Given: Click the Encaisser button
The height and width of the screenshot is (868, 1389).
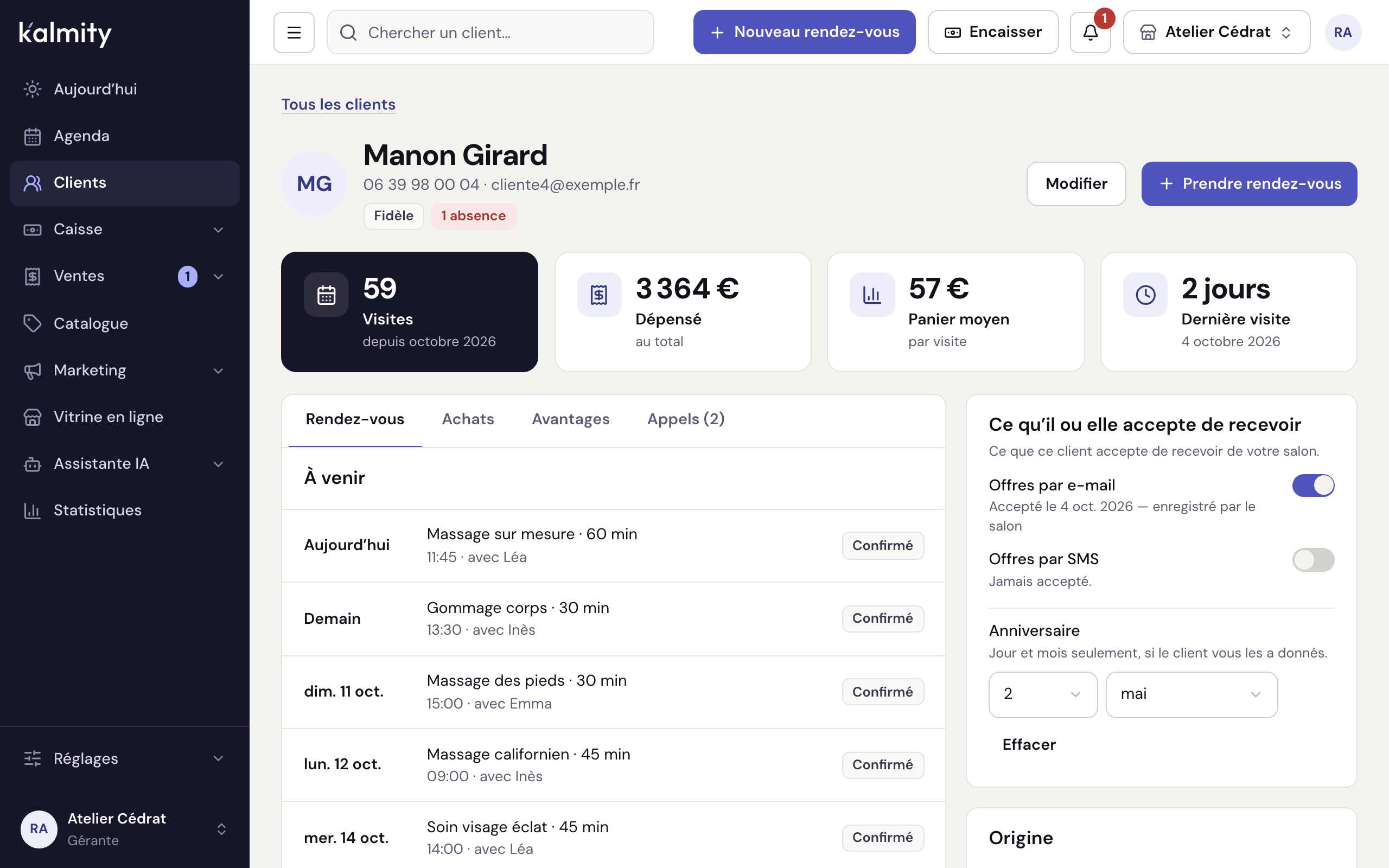Looking at the screenshot, I should point(993,32).
